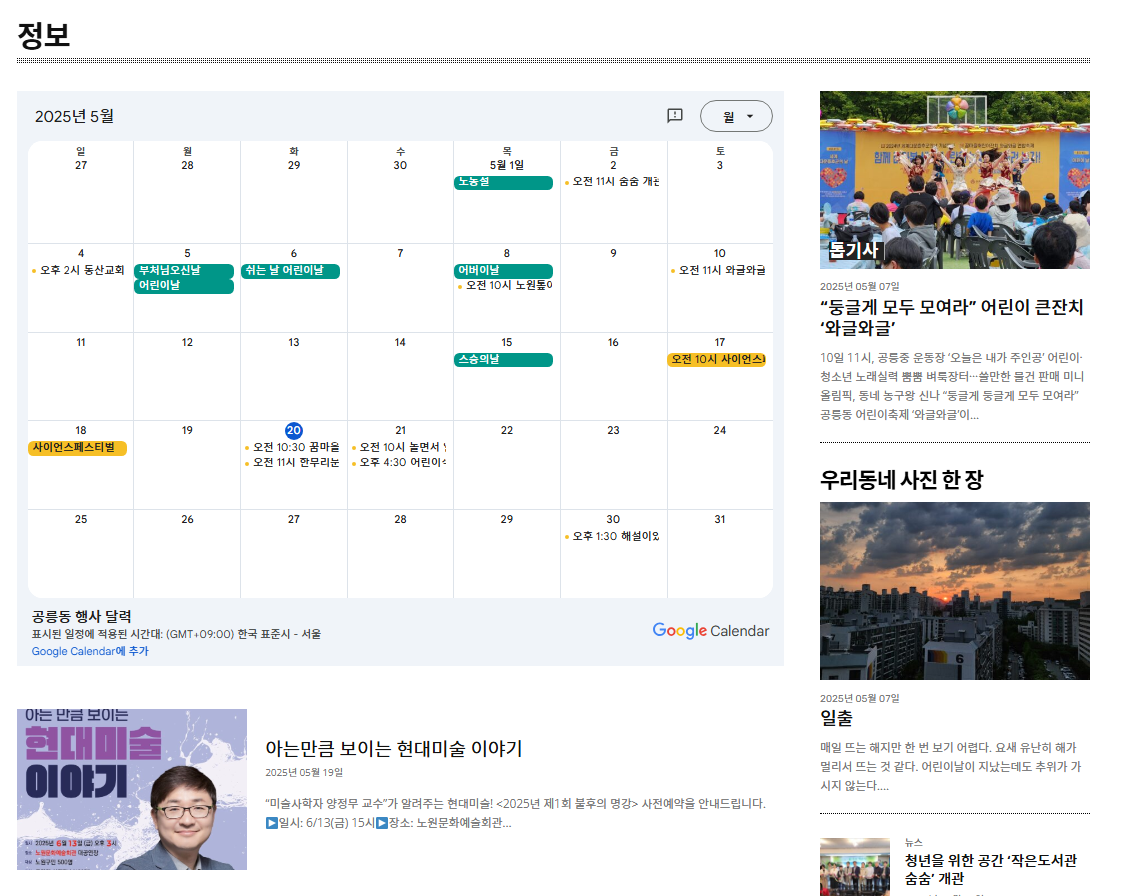Click the date 31 calendar cell

(x=720, y=554)
